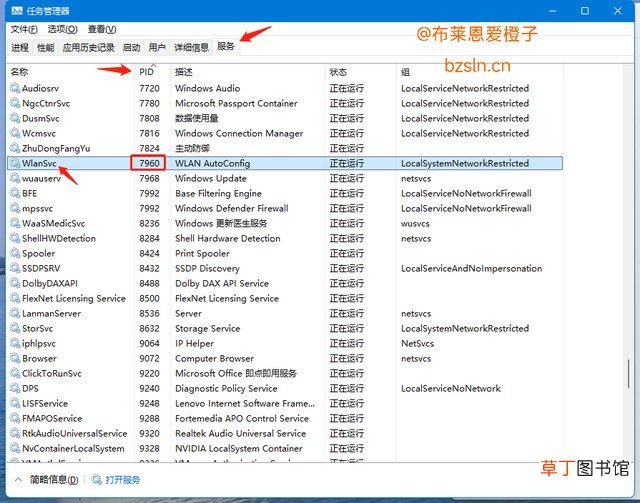
Task: Click the ZhuDongFangYu service icon
Action: [x=15, y=148]
